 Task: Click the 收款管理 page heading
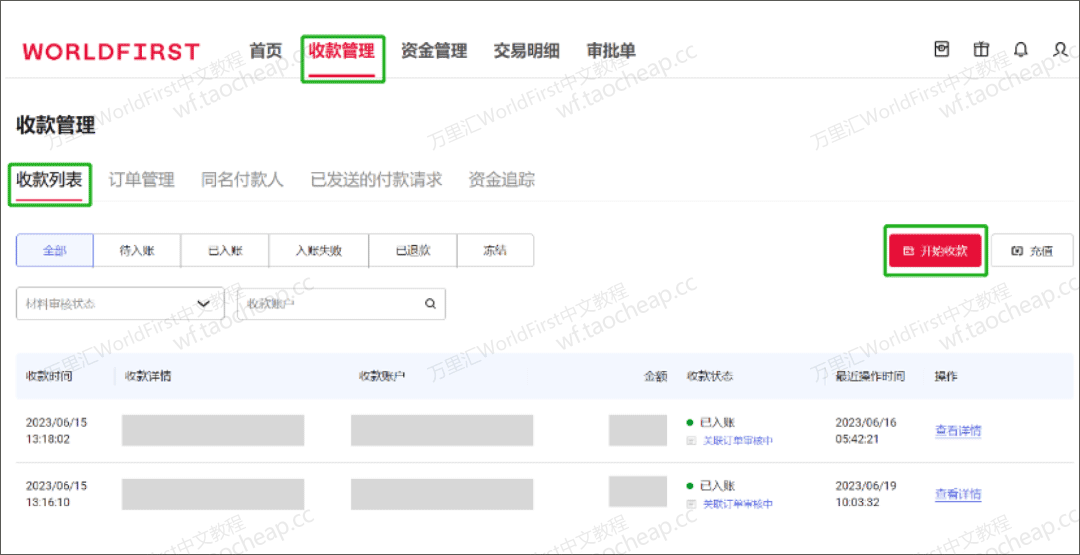click(56, 126)
